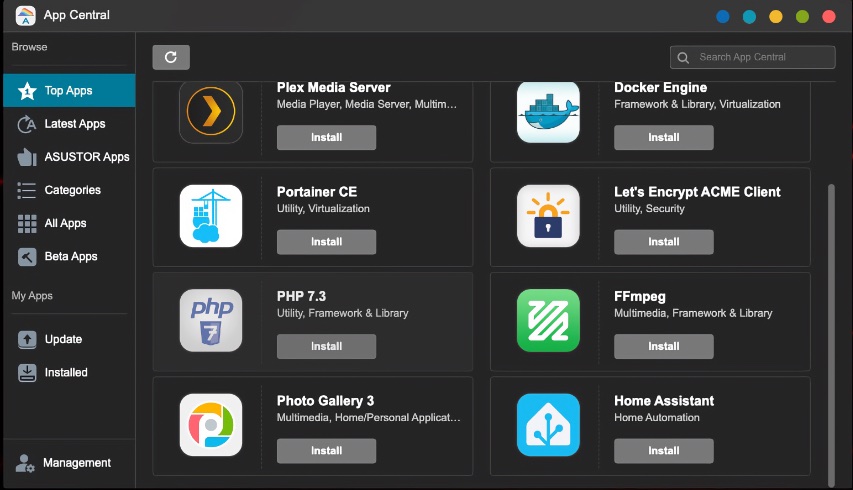Select Top Apps in sidebar
Image resolution: width=853 pixels, height=490 pixels.
pos(69,91)
